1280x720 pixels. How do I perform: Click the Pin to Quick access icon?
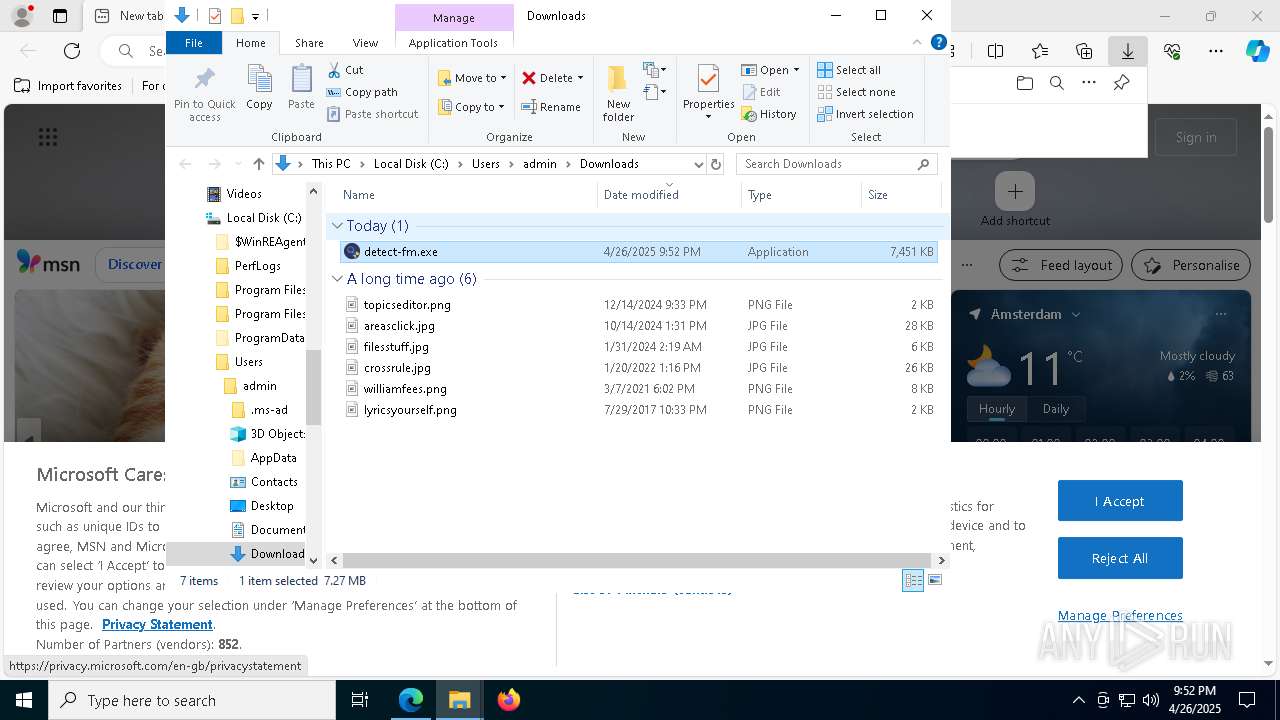point(205,93)
